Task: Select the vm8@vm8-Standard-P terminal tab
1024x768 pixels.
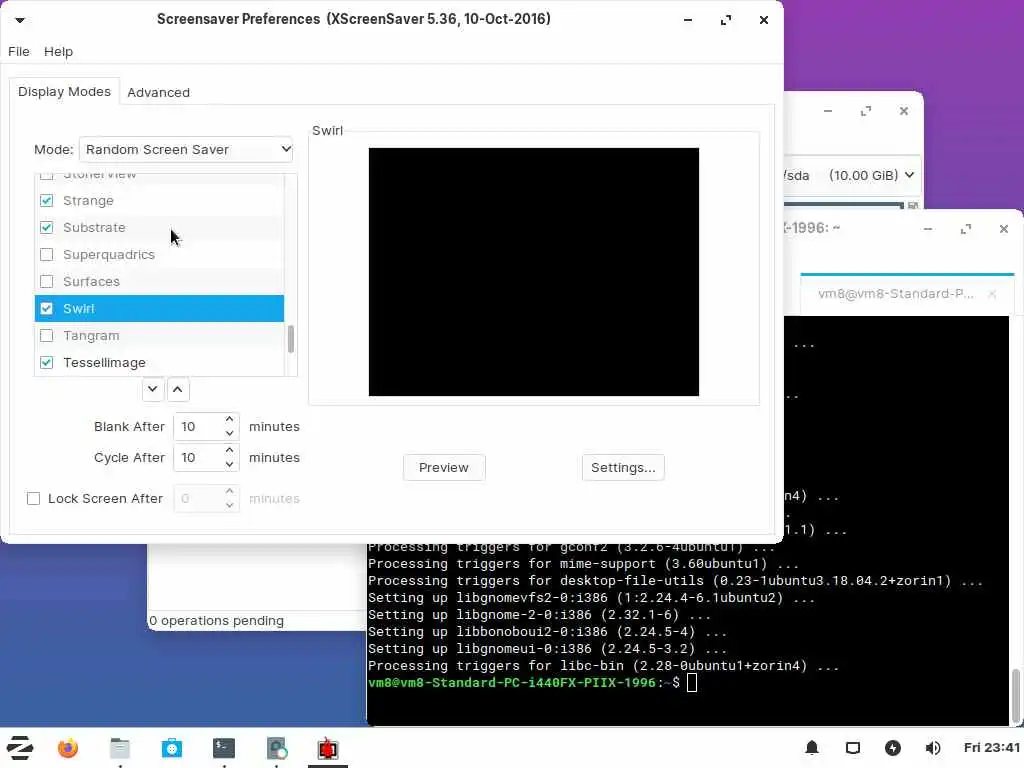Action: coord(907,294)
